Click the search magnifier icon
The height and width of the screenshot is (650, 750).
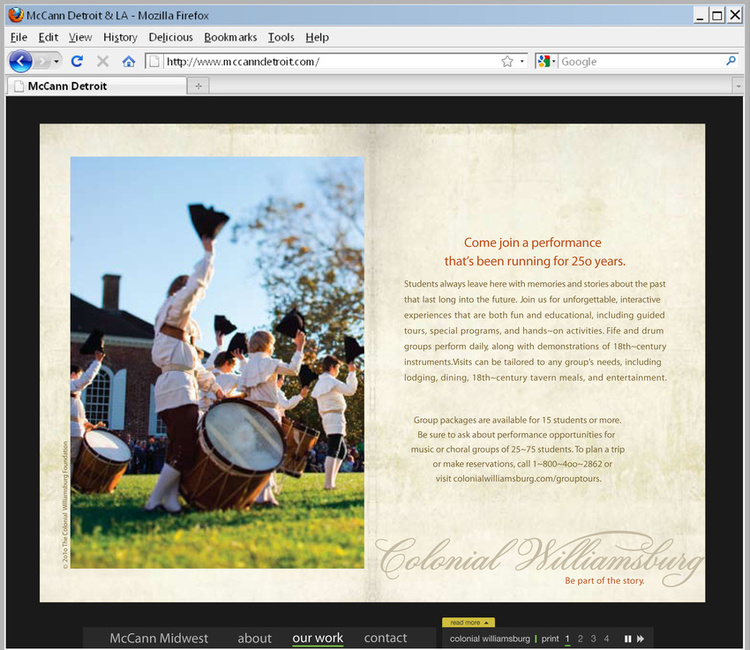click(x=731, y=61)
